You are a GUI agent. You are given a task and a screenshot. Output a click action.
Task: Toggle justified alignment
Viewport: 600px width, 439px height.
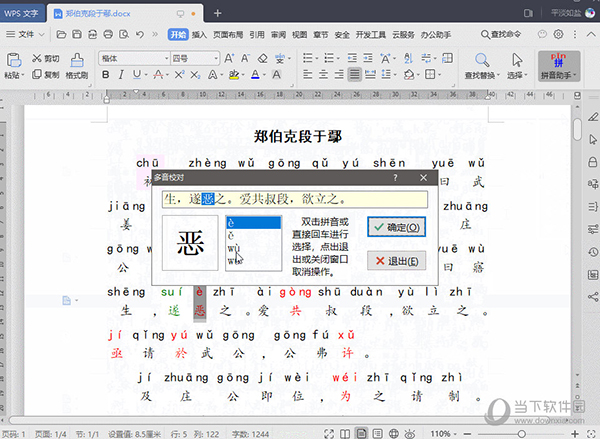click(x=355, y=74)
